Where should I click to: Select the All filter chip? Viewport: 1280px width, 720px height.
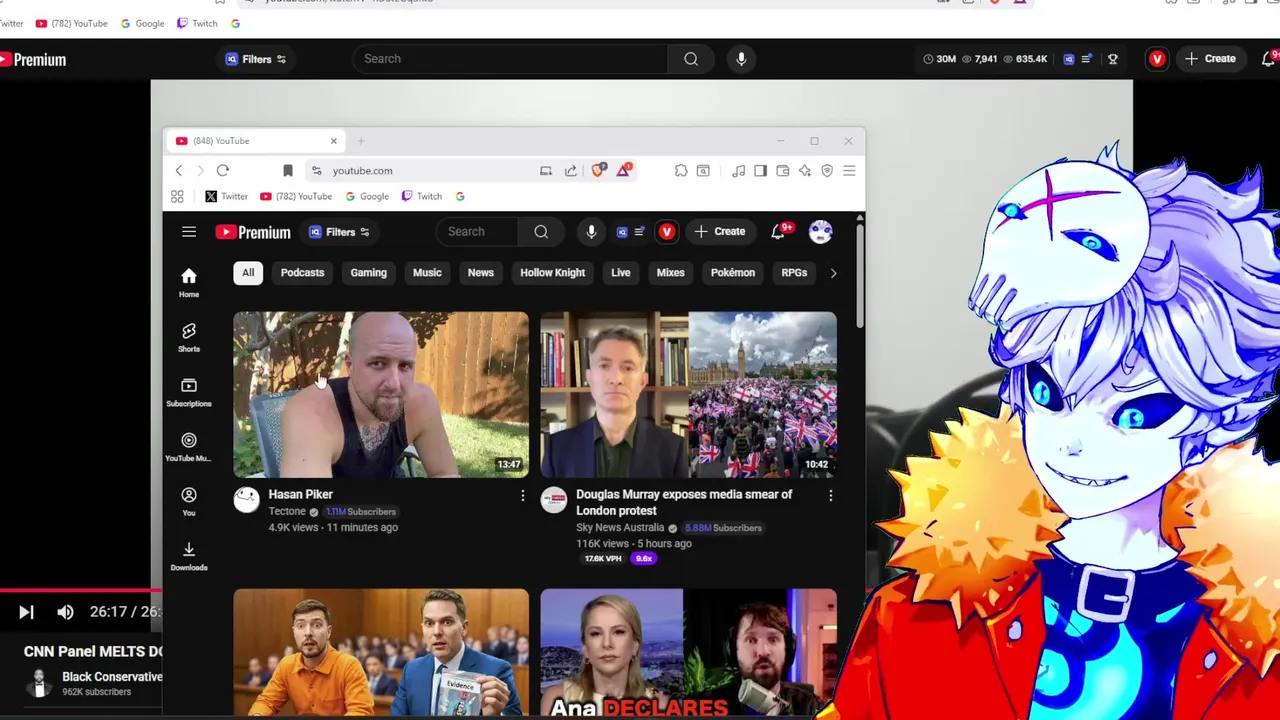pyautogui.click(x=248, y=273)
